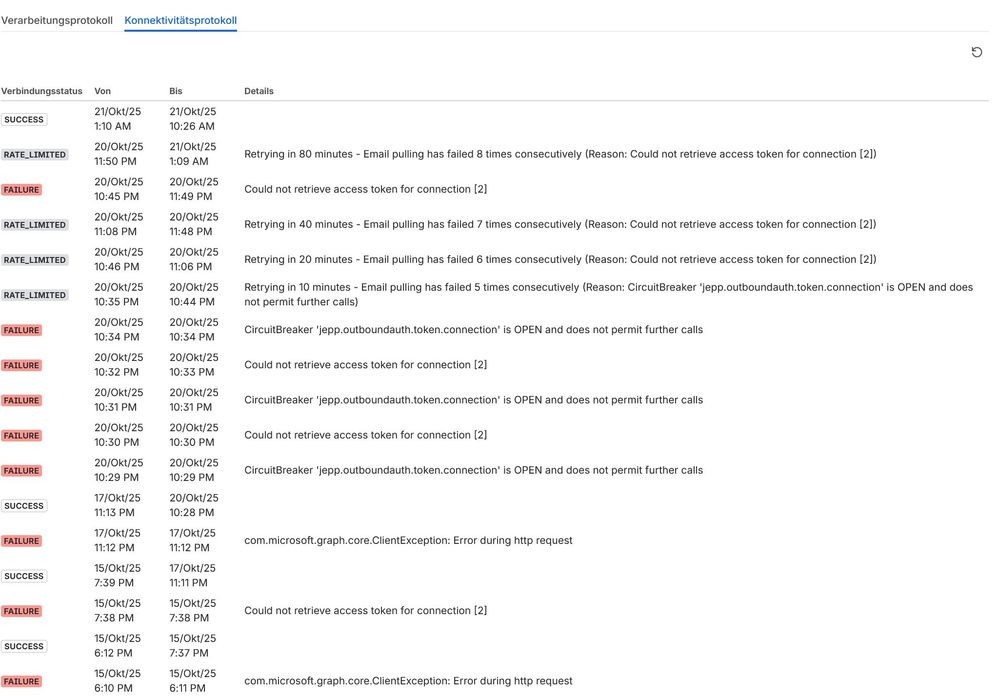Click RATE_LIMITED badge starting 20/Okt/25 11:50 PM
This screenshot has height=698, width=999.
34,155
